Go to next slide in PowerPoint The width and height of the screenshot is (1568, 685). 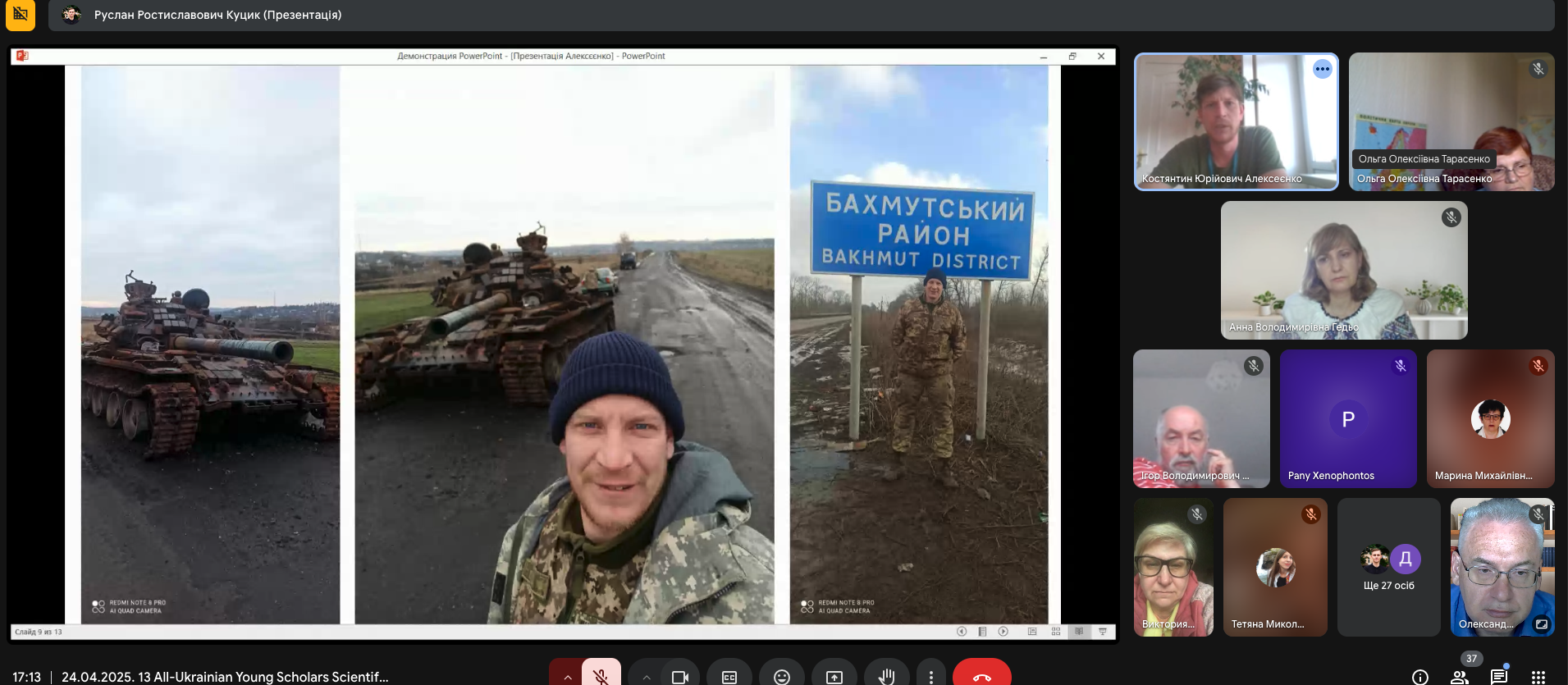click(x=1003, y=631)
